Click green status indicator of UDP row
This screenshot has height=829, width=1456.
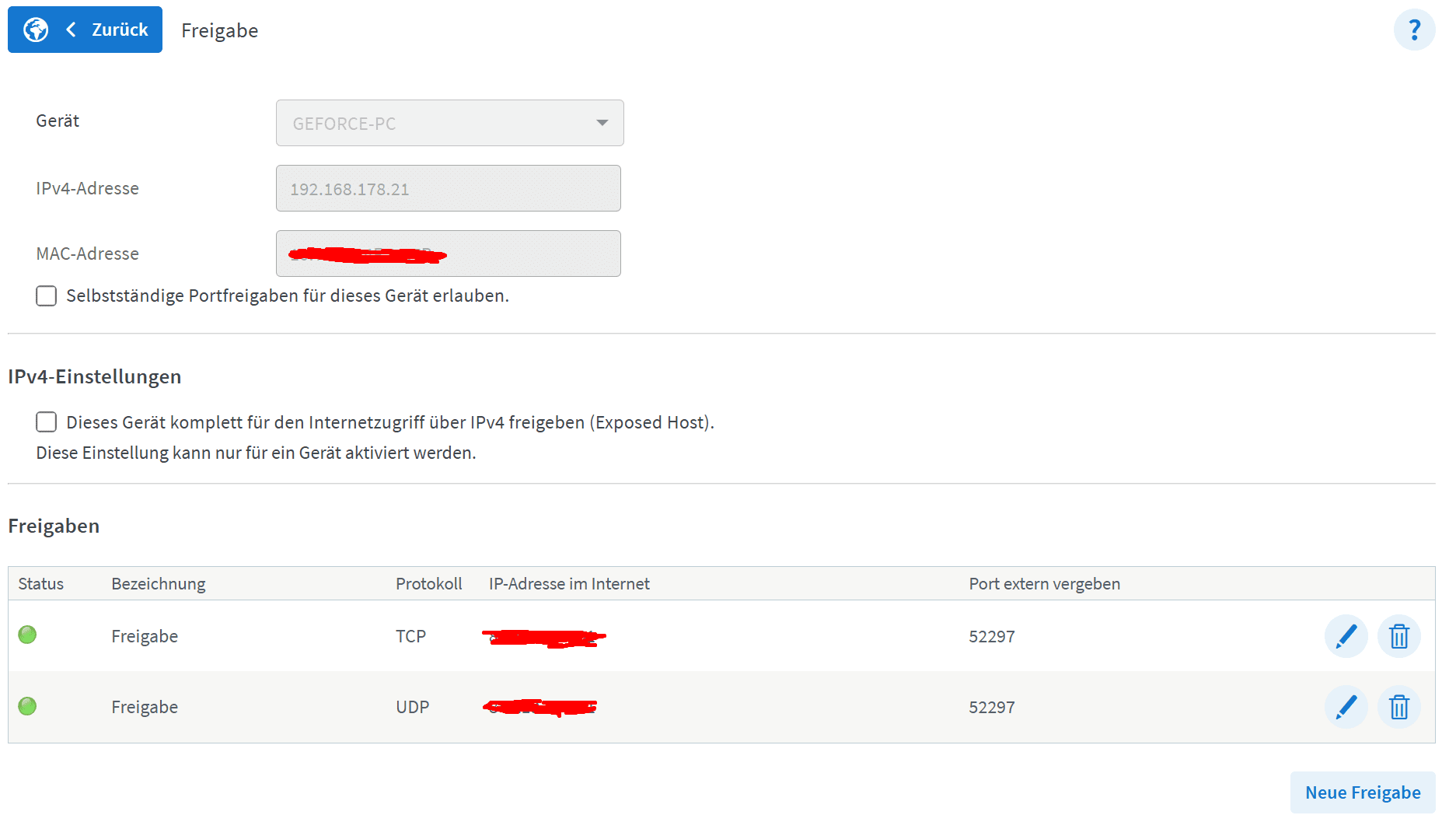[27, 706]
